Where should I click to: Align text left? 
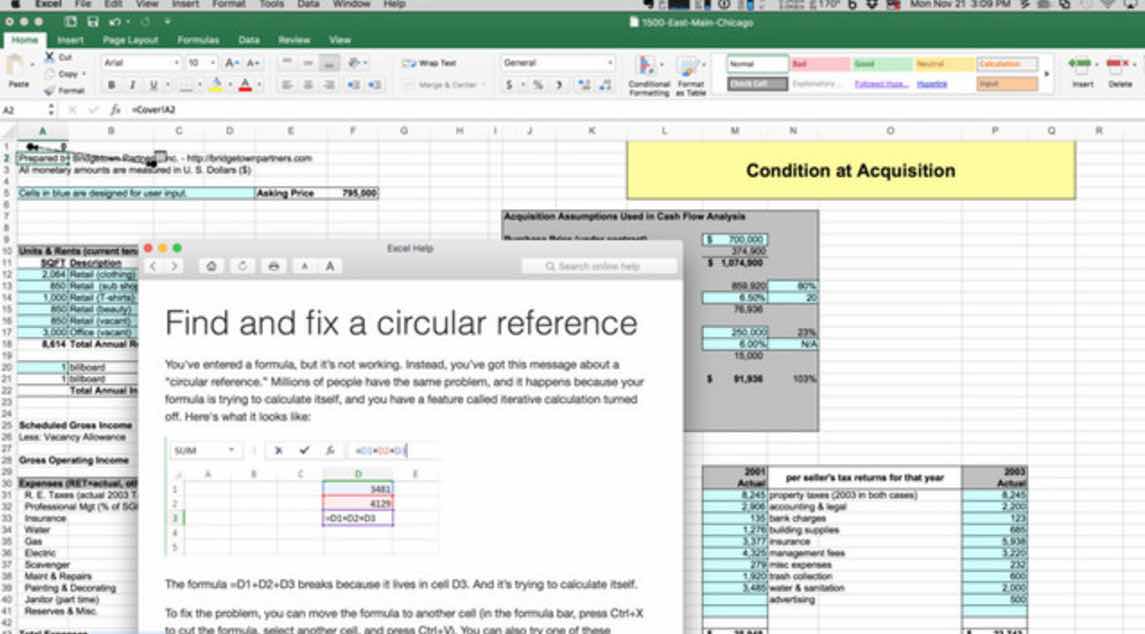click(x=287, y=85)
